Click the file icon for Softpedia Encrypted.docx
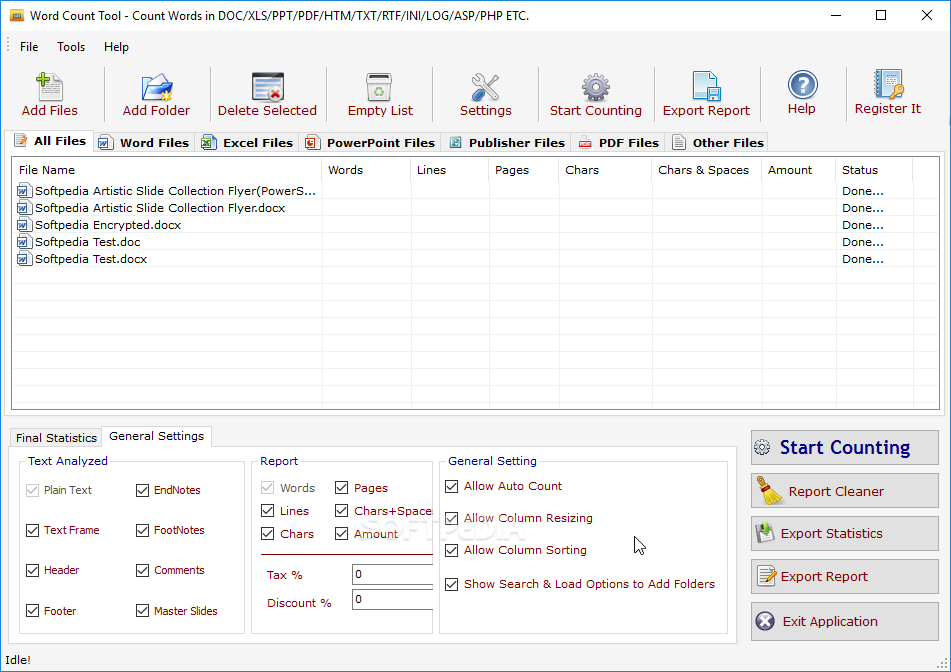951x672 pixels. [x=23, y=225]
